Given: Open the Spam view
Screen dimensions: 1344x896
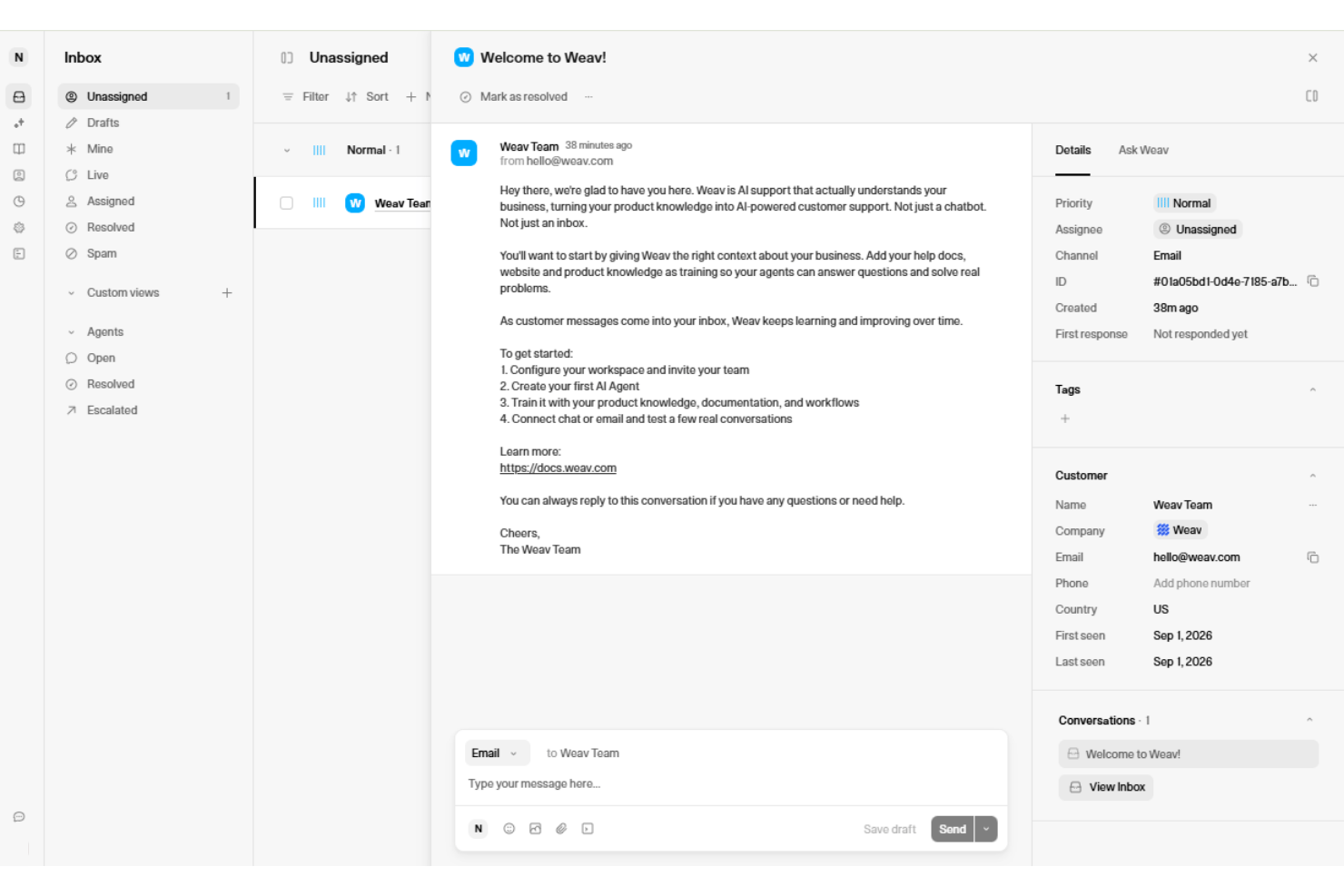Looking at the screenshot, I should (149, 254).
